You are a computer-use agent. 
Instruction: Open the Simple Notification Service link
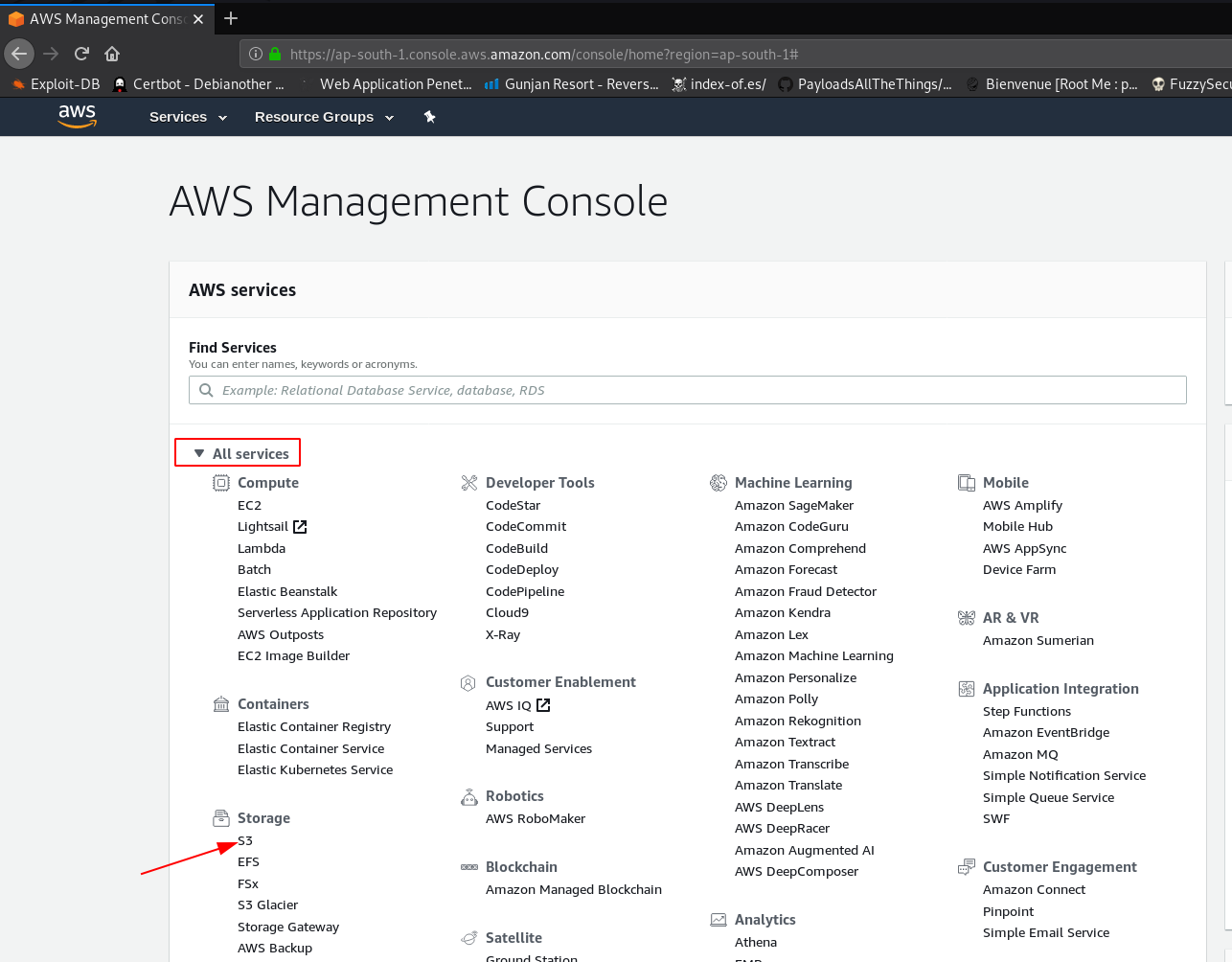1064,776
